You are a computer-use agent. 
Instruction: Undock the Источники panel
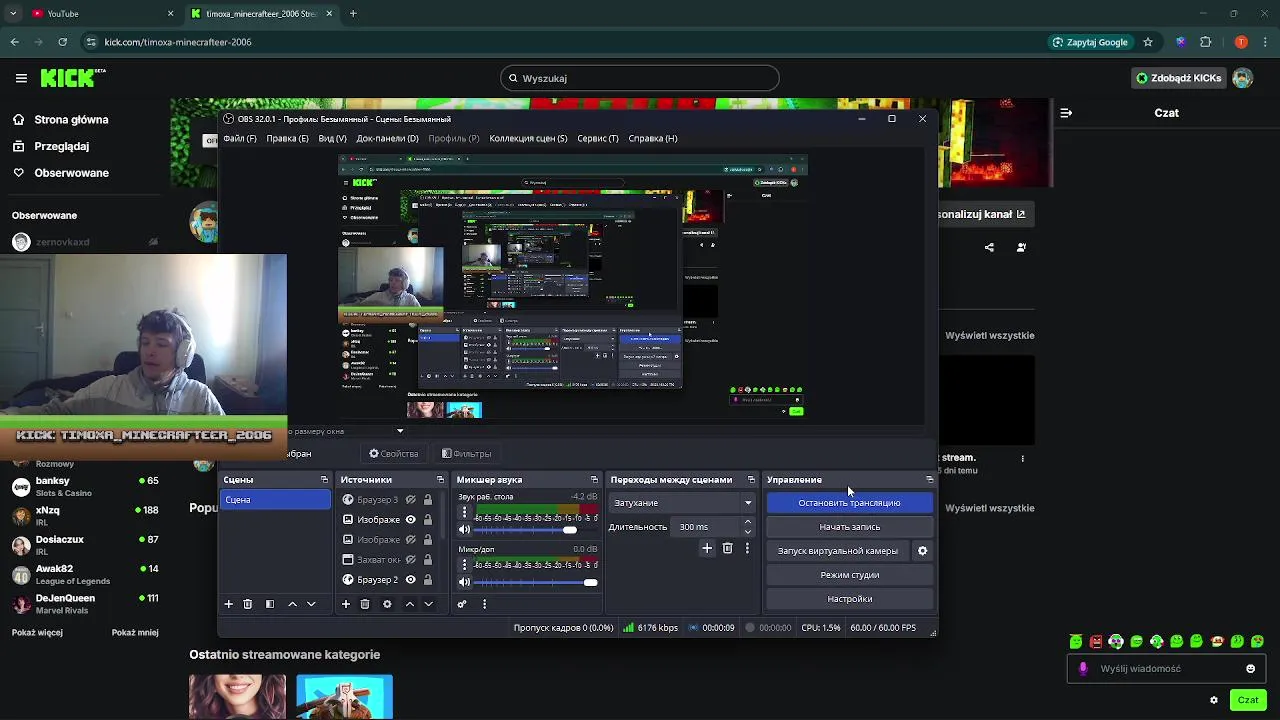coord(440,480)
